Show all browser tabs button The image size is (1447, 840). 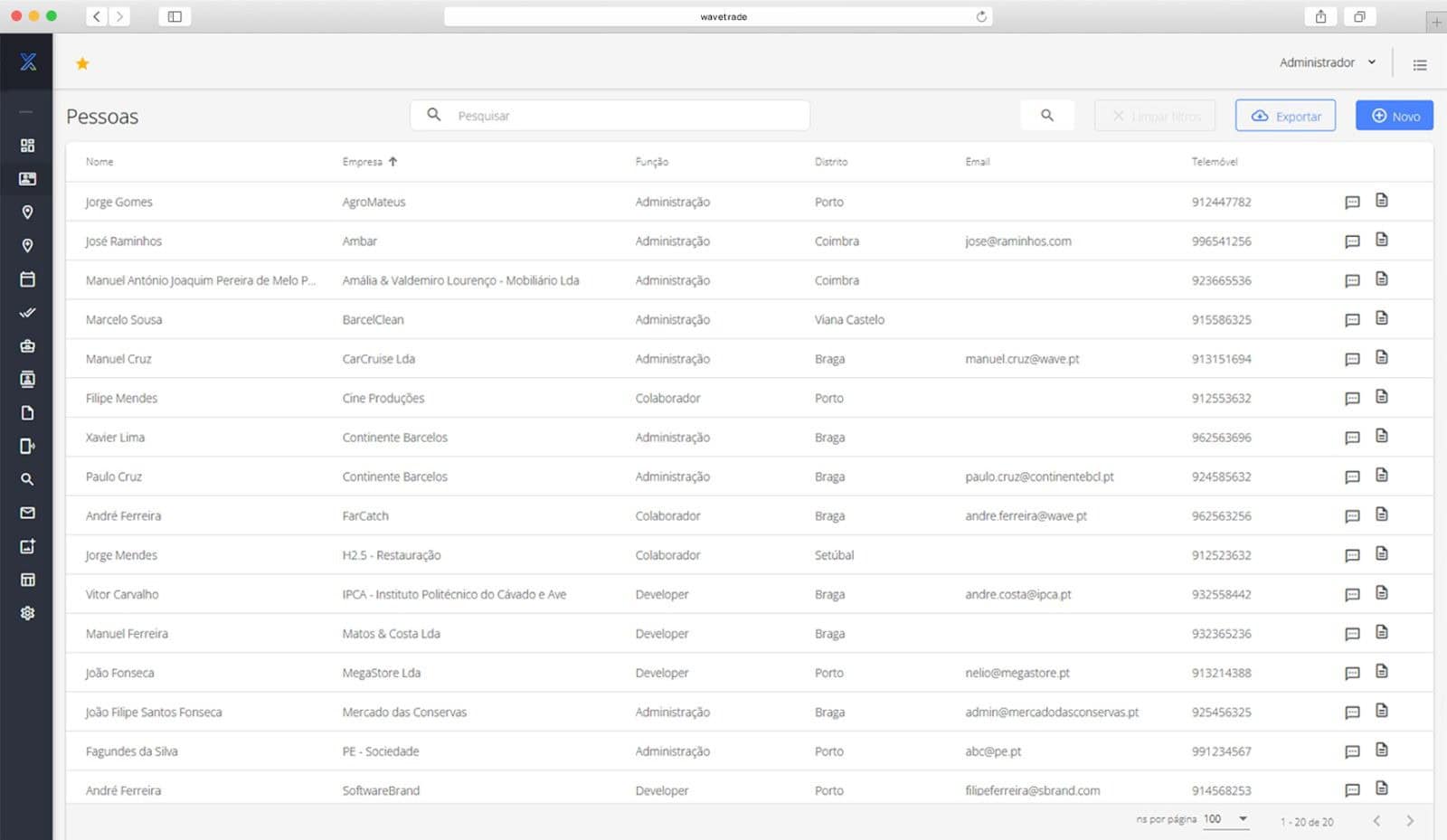(x=1359, y=16)
